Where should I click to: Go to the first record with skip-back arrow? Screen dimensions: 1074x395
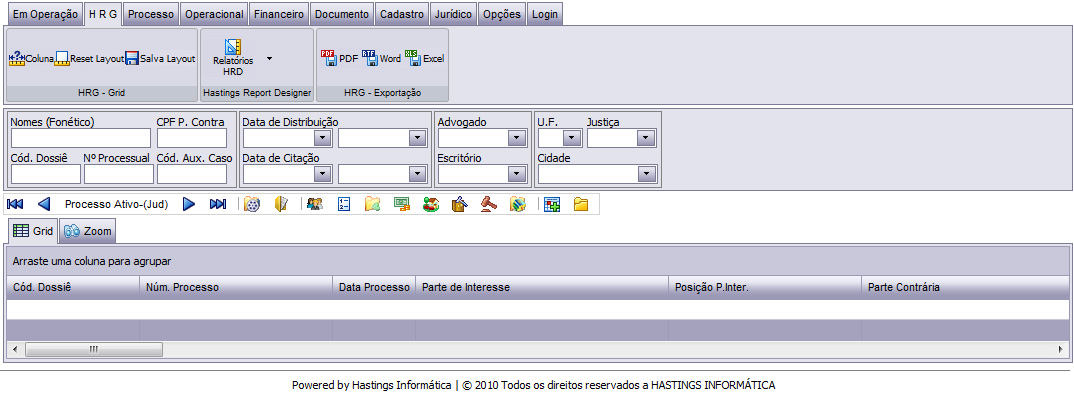pos(15,204)
